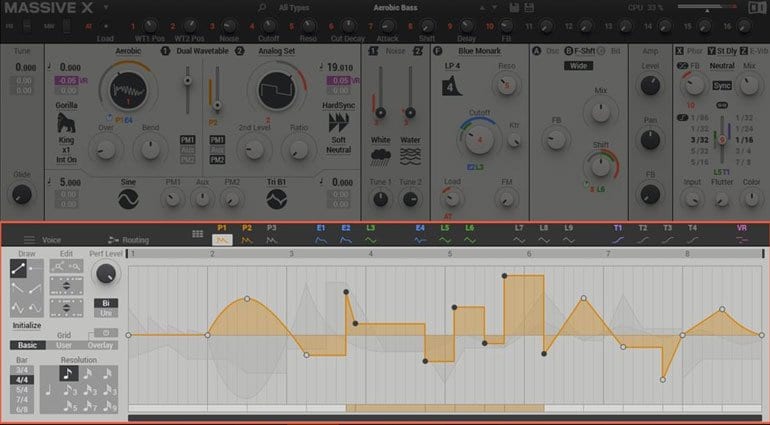Click the Perf Level knob
The width and height of the screenshot is (770, 425).
tap(106, 274)
